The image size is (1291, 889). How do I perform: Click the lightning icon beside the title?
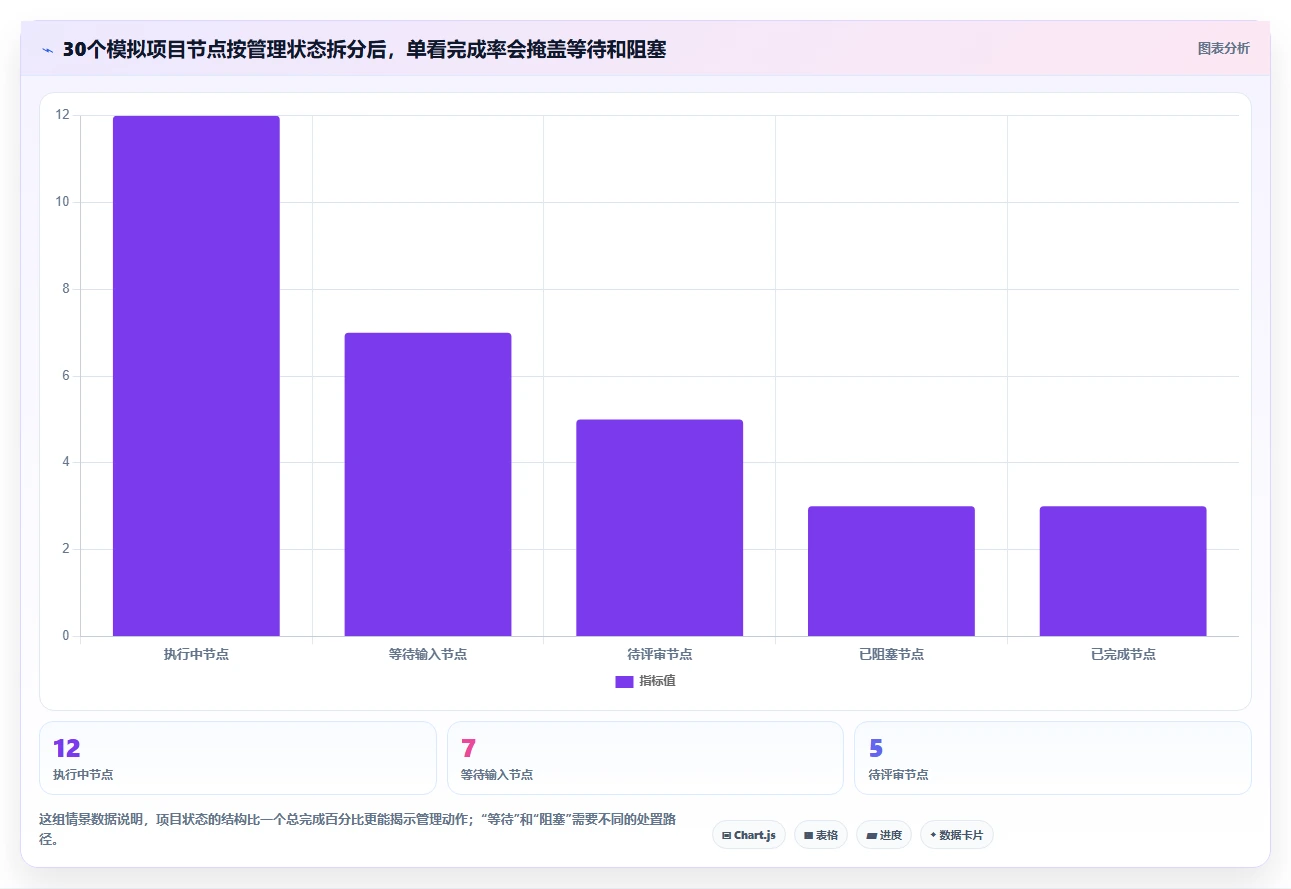(48, 50)
